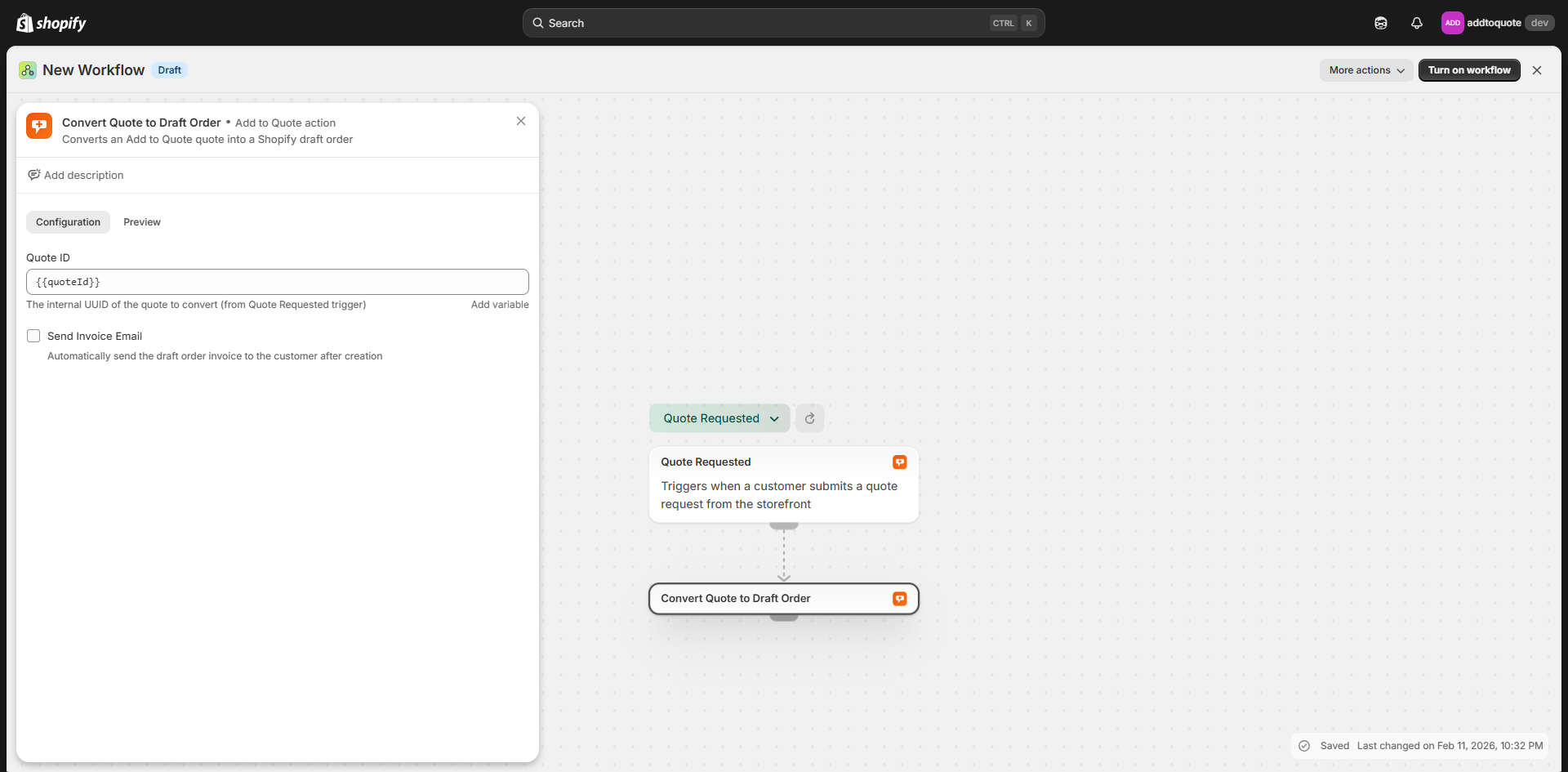The image size is (1568, 772).
Task: Turn on the workflow
Action: point(1468,70)
